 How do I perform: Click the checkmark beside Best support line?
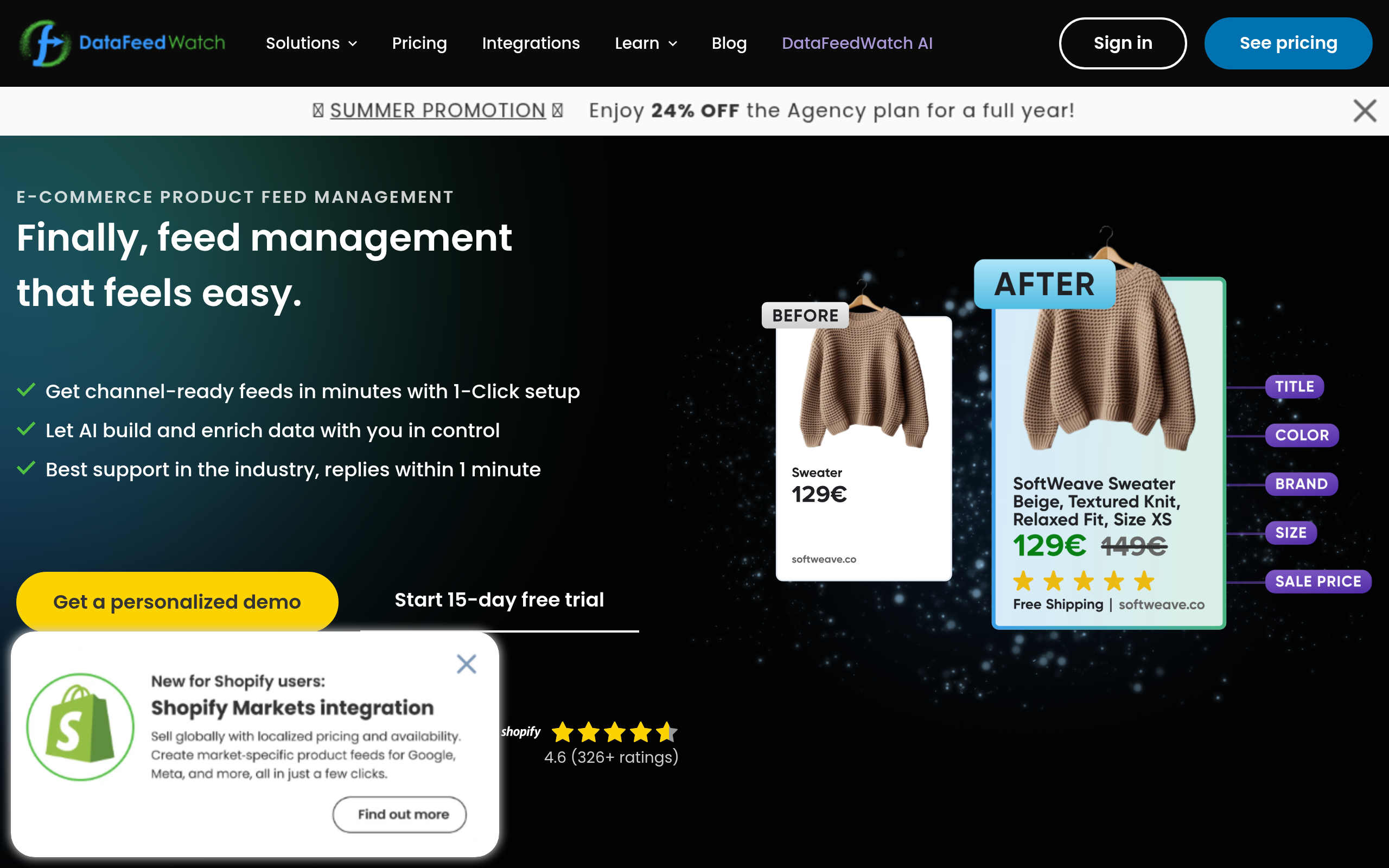point(26,468)
